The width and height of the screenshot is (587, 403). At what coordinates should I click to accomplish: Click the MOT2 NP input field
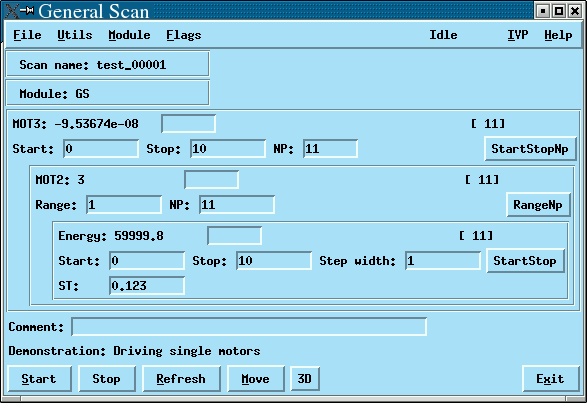pos(237,205)
